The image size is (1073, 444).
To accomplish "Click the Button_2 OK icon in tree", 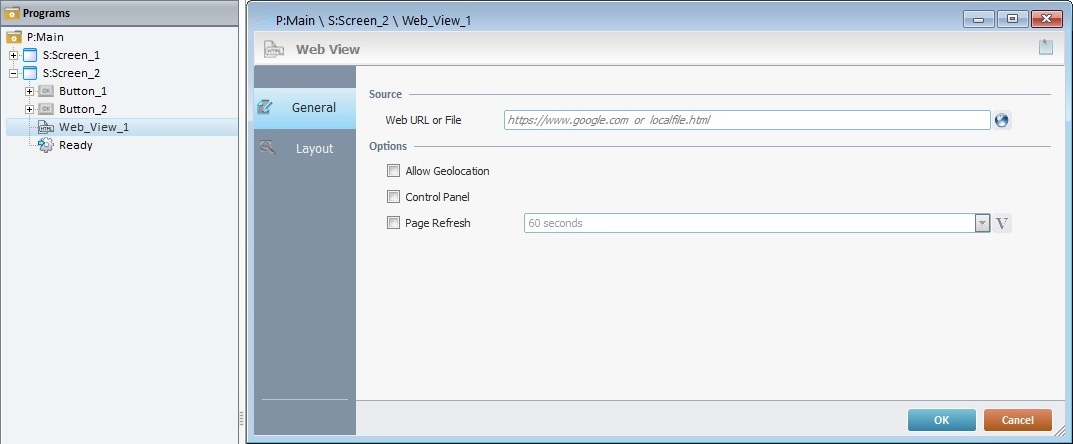I will pyautogui.click(x=45, y=109).
